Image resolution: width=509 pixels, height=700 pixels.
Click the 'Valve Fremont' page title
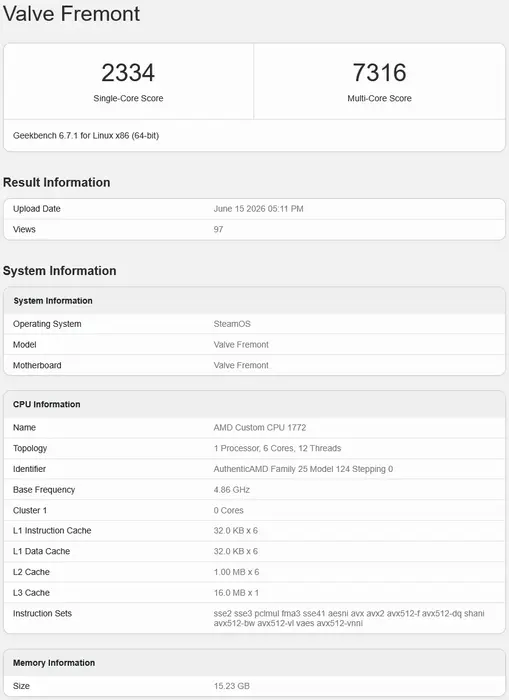pyautogui.click(x=71, y=13)
